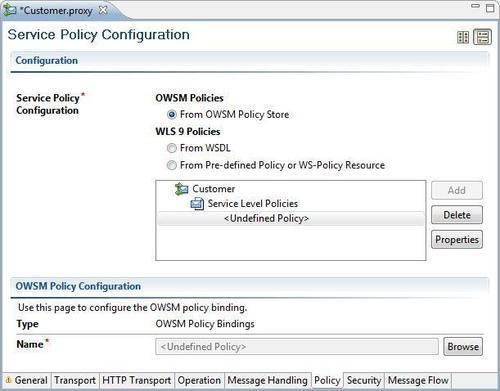Switch to the two-column layout icon
Image resolution: width=500 pixels, height=391 pixels.
click(x=463, y=37)
